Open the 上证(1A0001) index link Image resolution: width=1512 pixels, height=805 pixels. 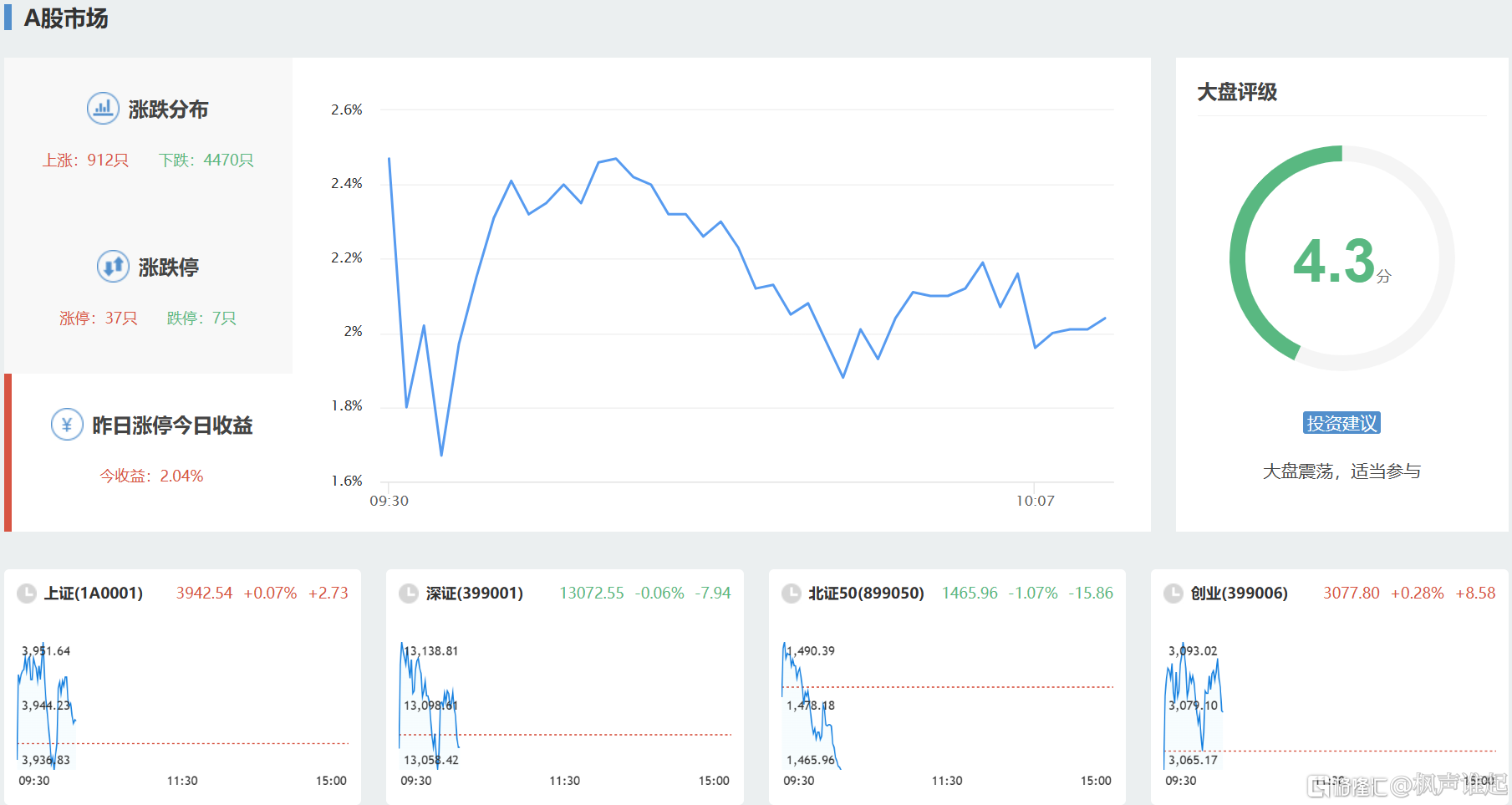94,594
